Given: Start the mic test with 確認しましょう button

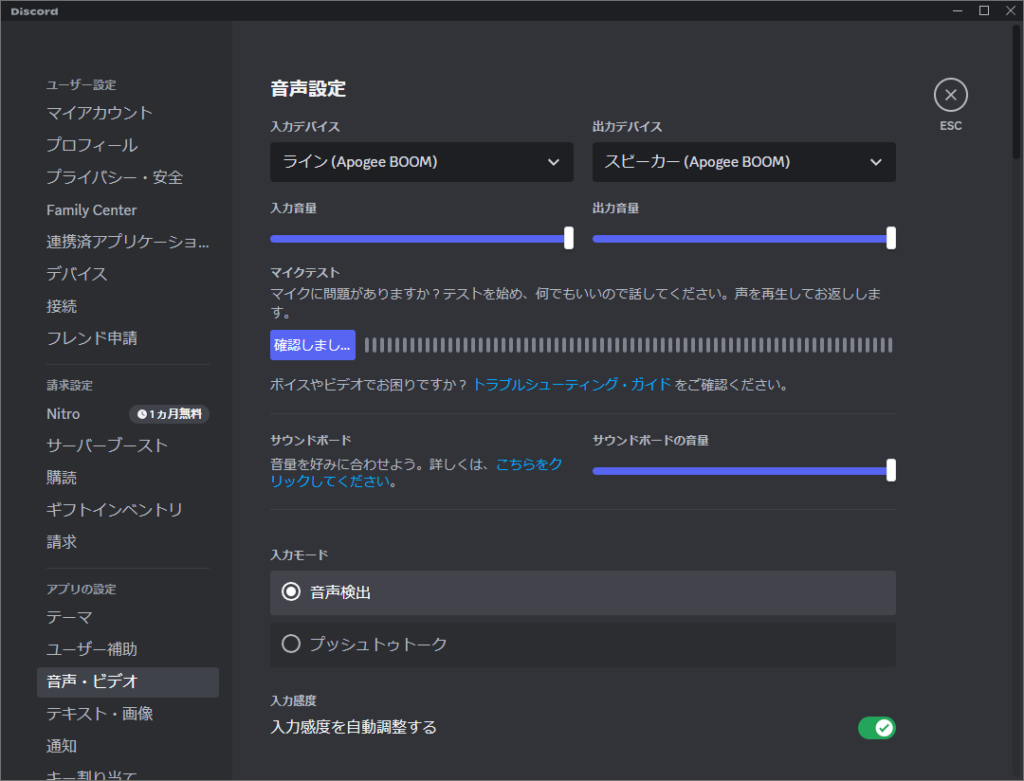Looking at the screenshot, I should (x=313, y=345).
